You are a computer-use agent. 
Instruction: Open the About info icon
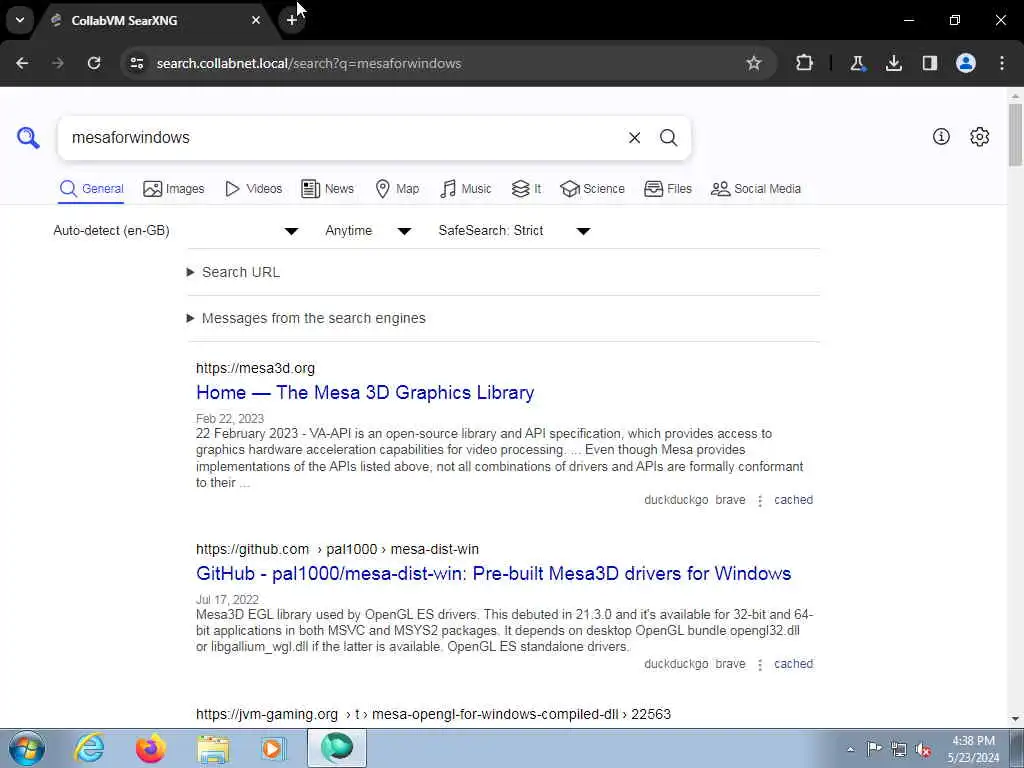[x=941, y=136]
